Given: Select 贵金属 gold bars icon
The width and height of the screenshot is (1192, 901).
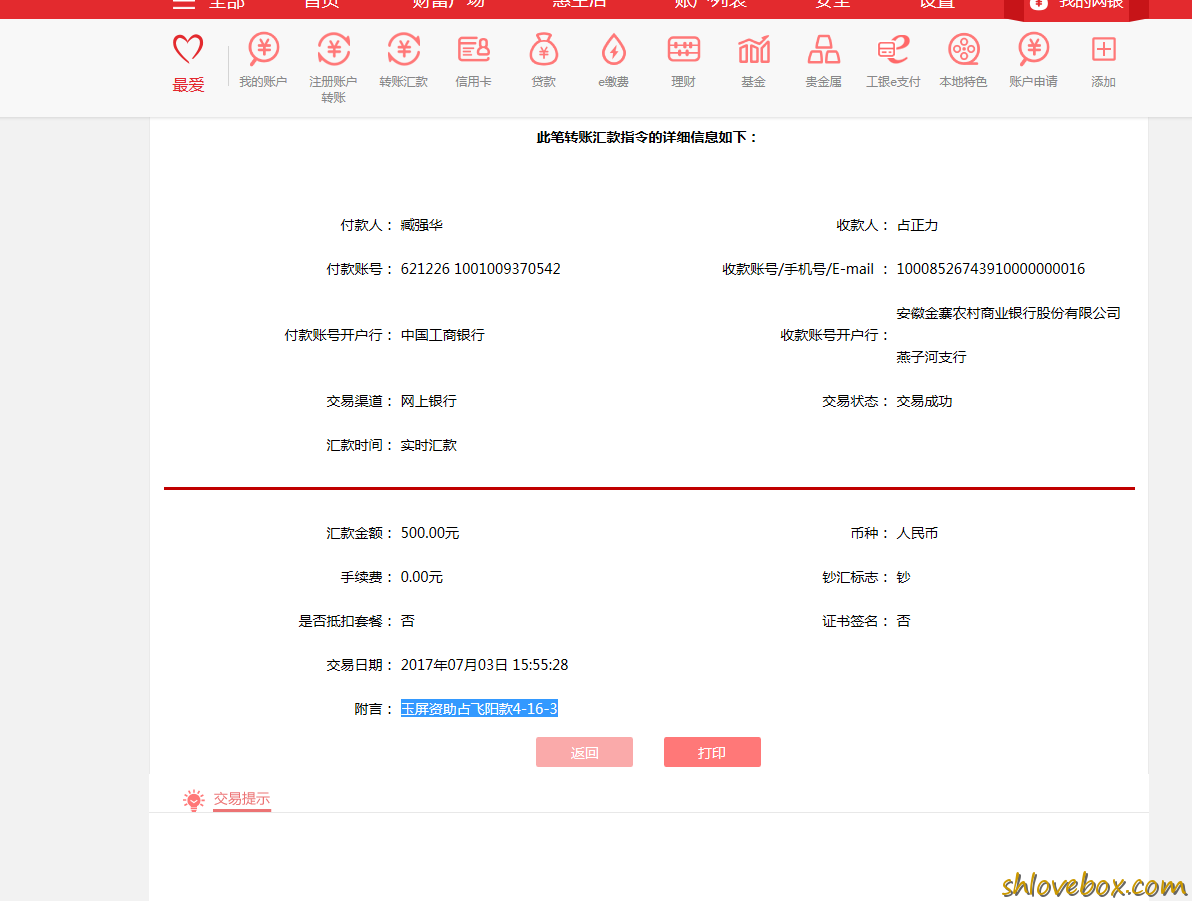Looking at the screenshot, I should click(x=823, y=49).
